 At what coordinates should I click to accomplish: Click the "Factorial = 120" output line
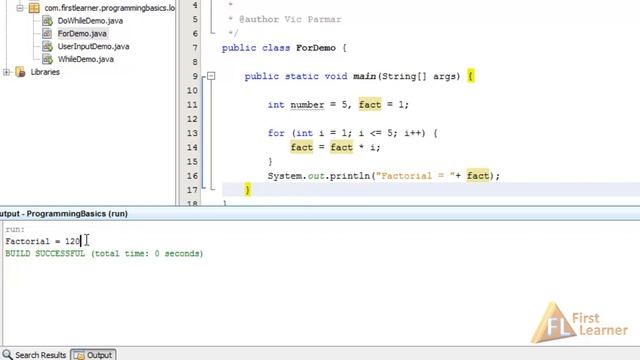(43, 241)
